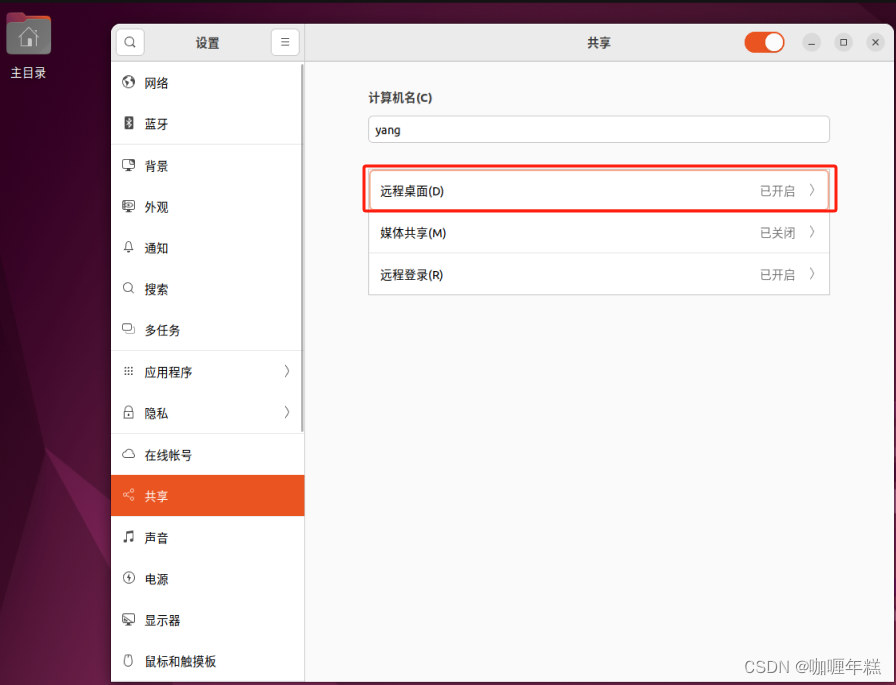Select 声音 in the sidebar
The image size is (896, 685).
[207, 538]
